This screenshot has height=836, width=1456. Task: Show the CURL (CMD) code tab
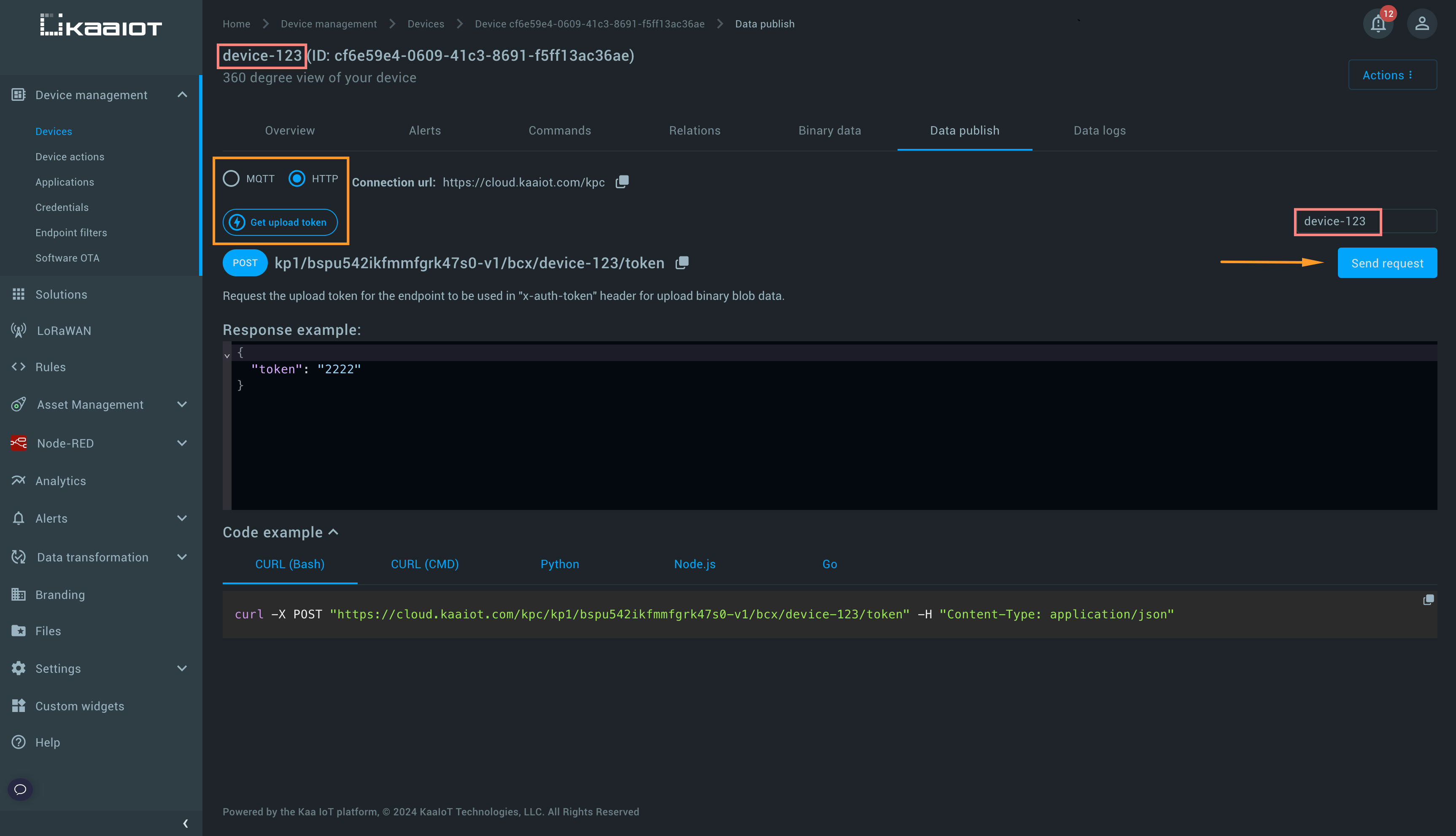click(x=425, y=564)
